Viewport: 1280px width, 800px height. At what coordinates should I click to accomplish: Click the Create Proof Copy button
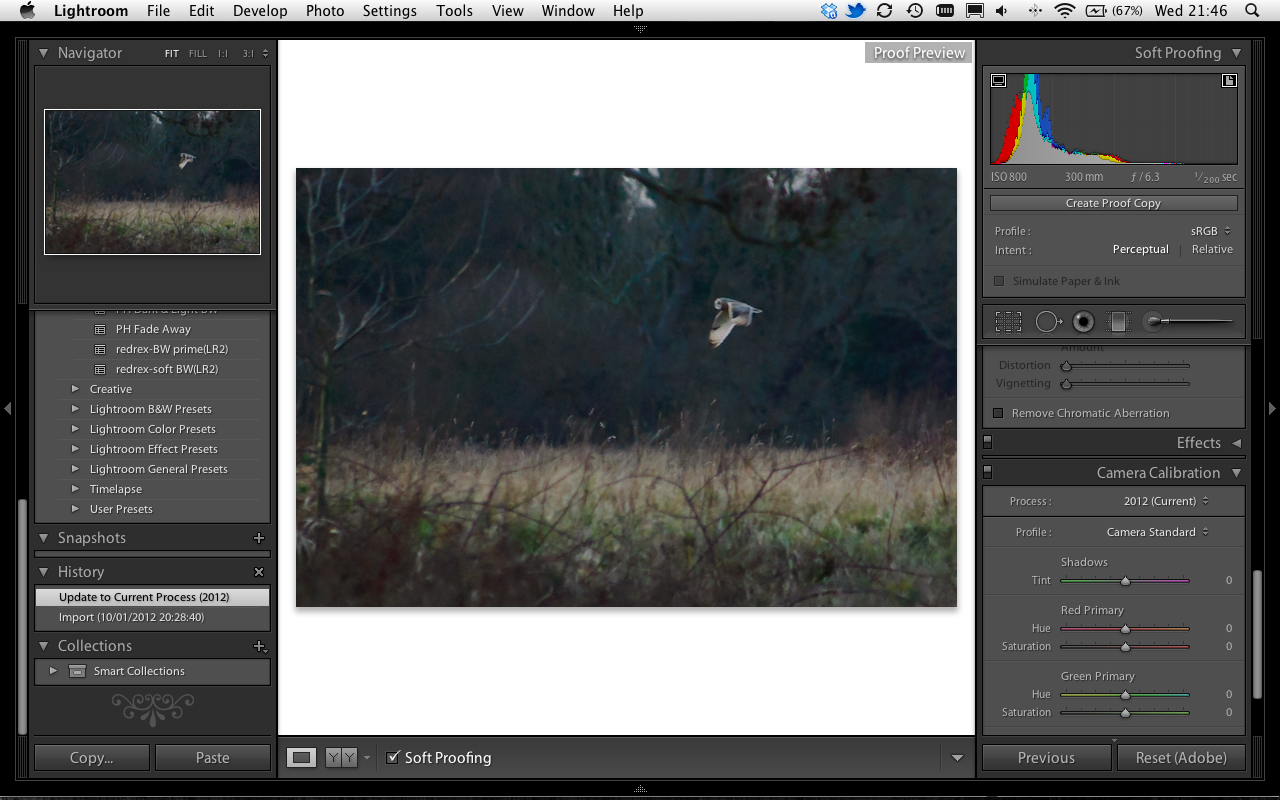pos(1113,203)
